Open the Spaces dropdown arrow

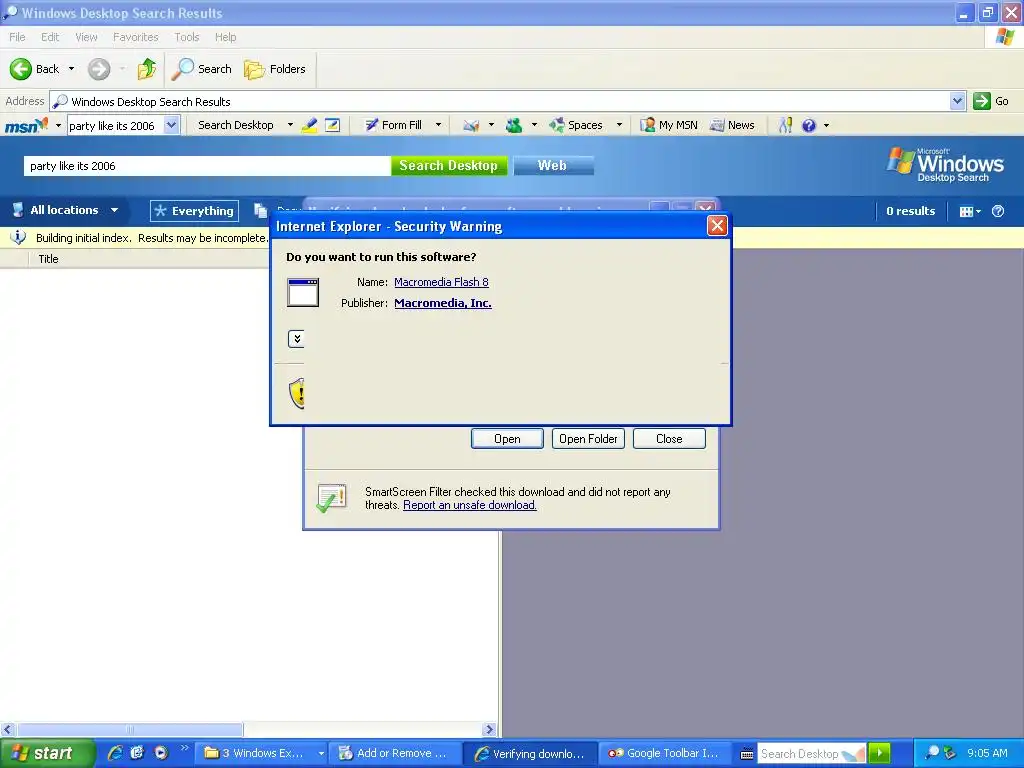point(619,125)
